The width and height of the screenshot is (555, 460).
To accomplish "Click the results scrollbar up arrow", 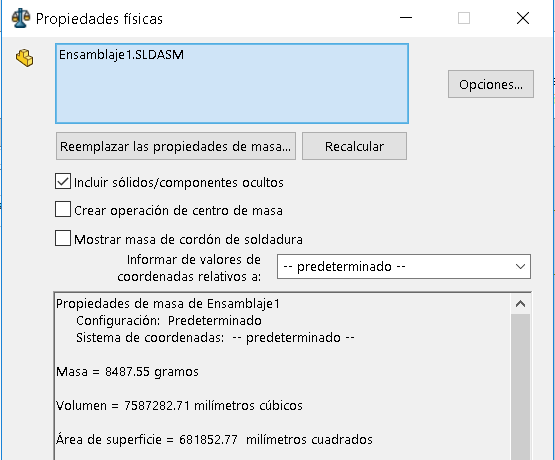I will pos(520,304).
